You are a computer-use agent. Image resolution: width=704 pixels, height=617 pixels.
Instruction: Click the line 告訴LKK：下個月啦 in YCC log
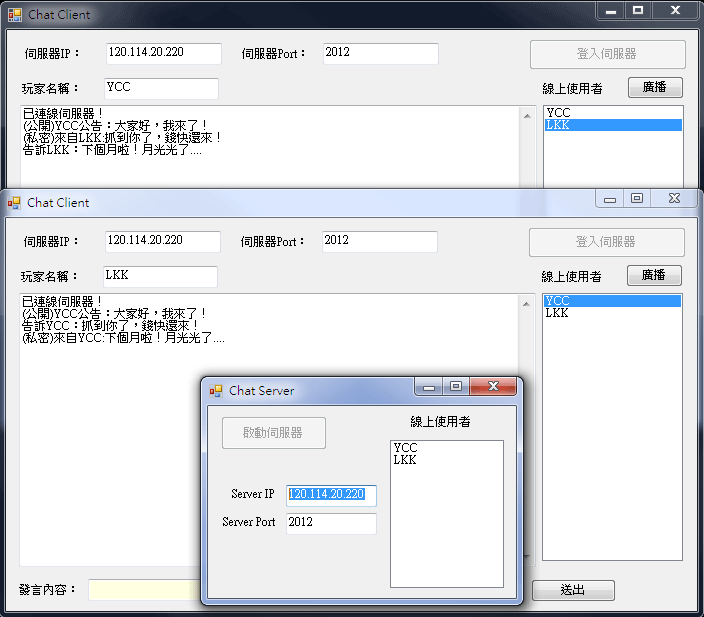pyautogui.click(x=112, y=150)
